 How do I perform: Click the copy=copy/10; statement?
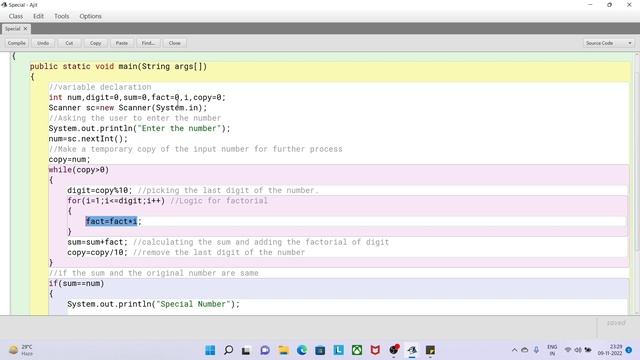coord(98,252)
